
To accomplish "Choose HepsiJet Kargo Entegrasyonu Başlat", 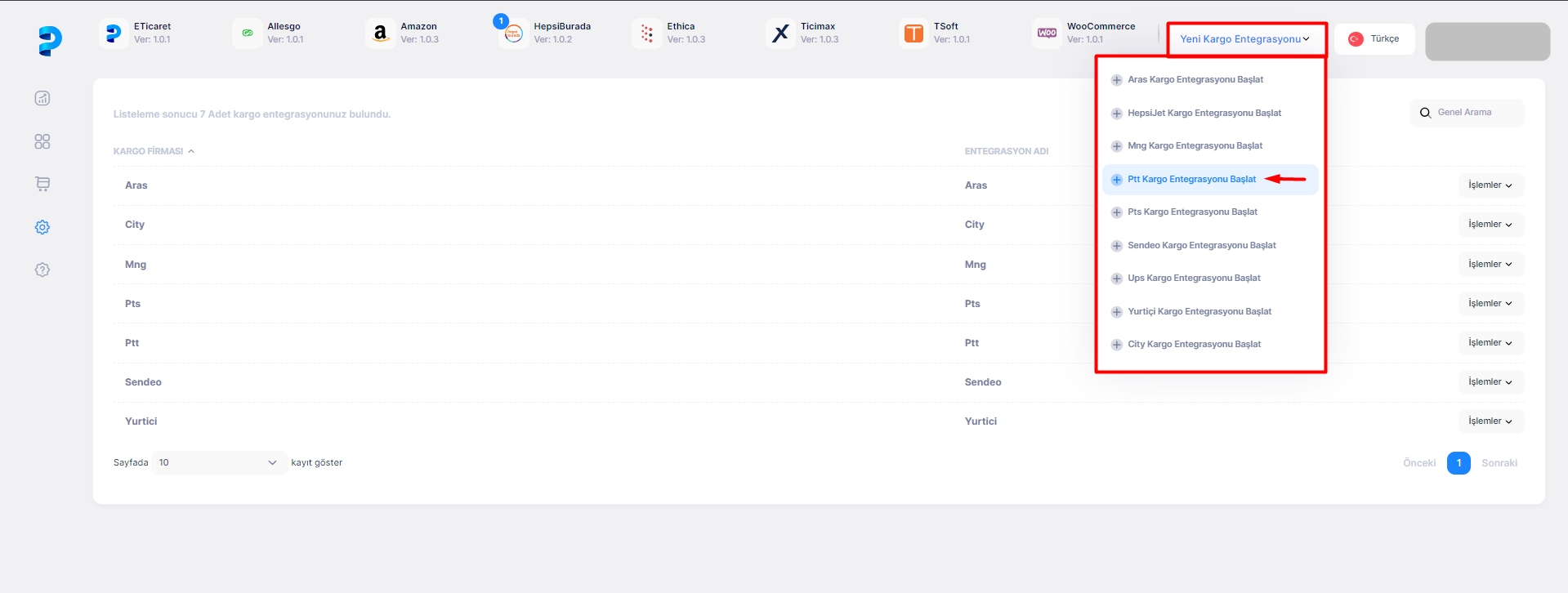I will (1204, 114).
